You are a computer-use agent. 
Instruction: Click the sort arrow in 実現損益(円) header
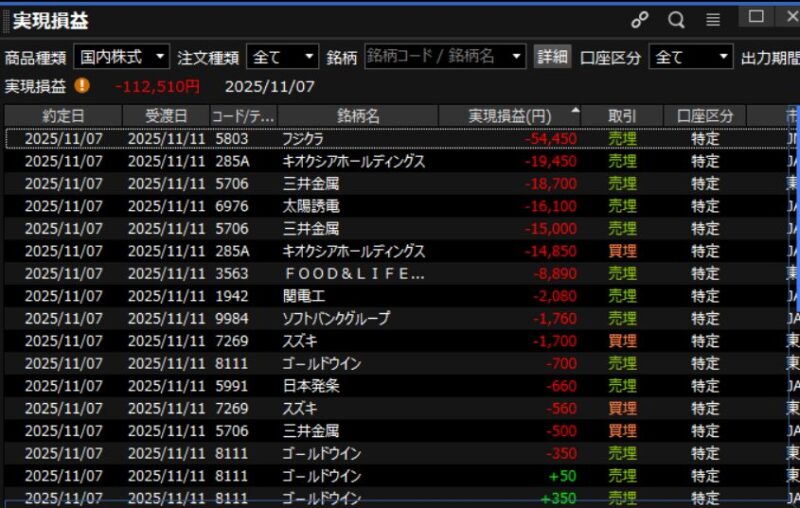[x=574, y=112]
